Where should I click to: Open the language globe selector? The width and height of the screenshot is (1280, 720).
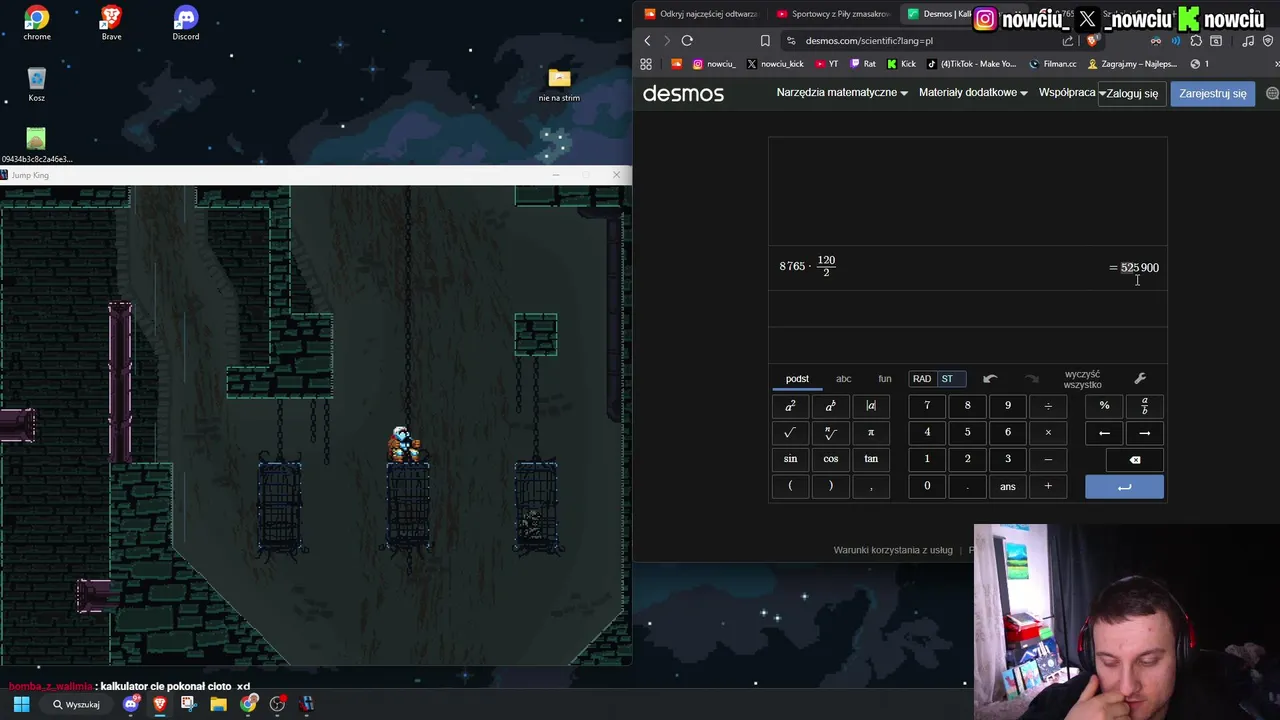(1272, 93)
